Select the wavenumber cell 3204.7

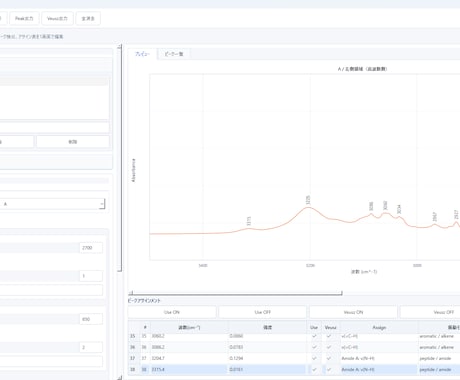click(189, 358)
